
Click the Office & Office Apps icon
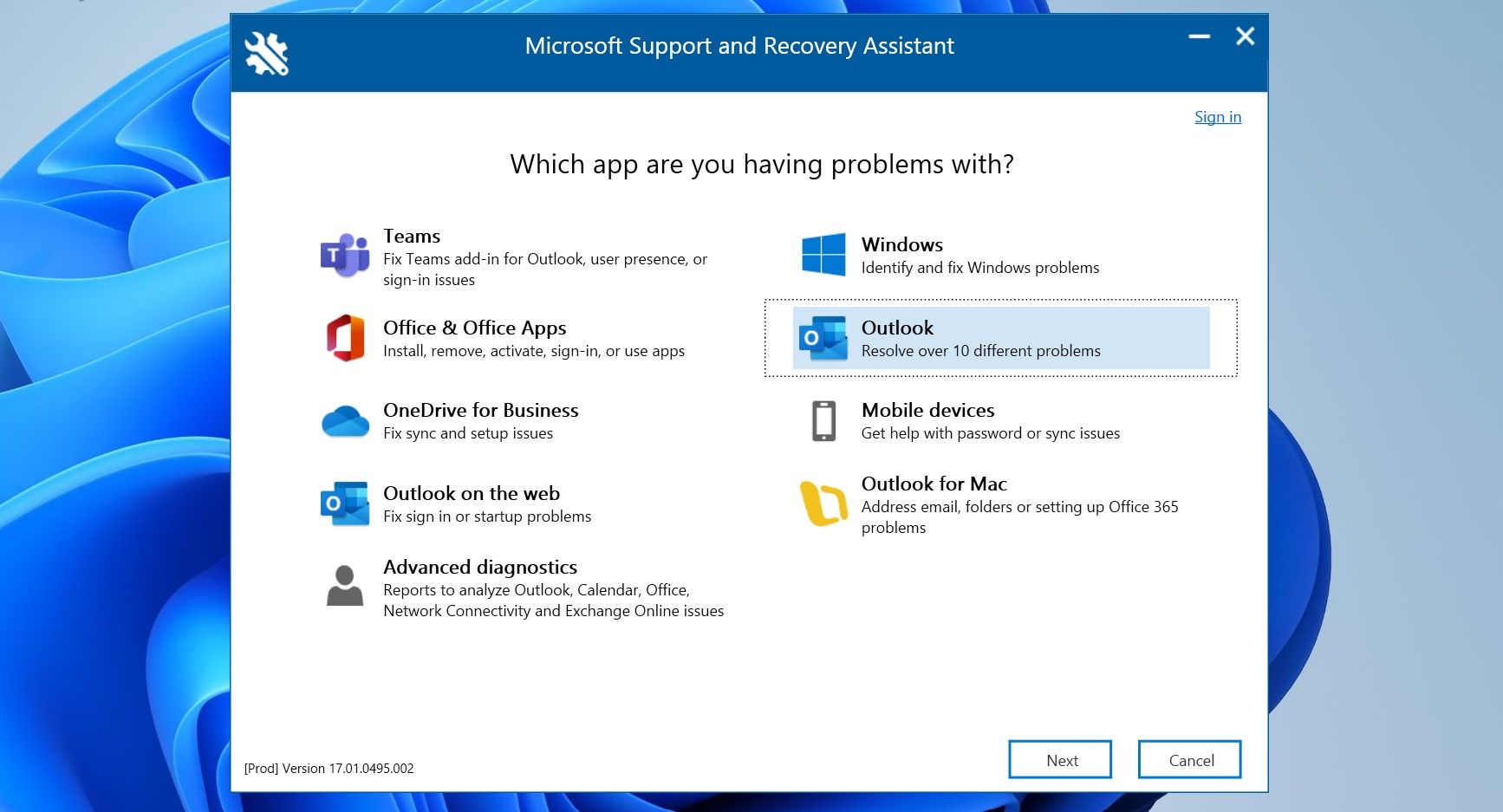pos(344,338)
